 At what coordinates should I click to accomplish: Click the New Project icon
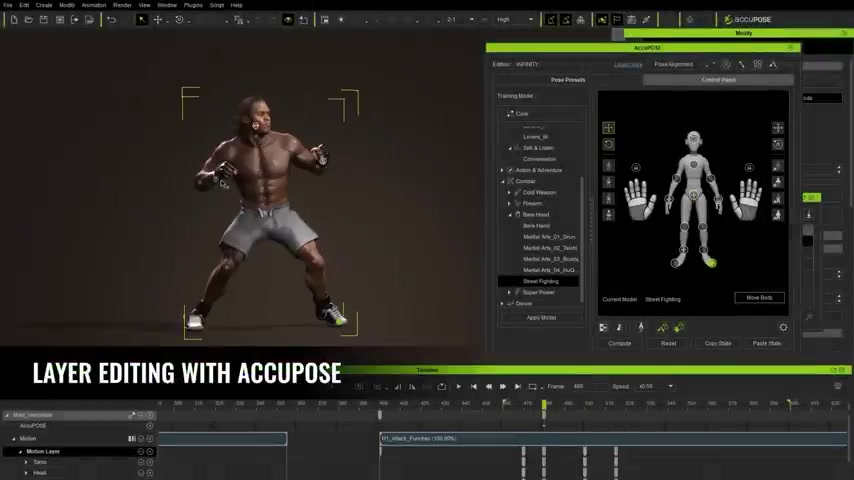(14, 20)
